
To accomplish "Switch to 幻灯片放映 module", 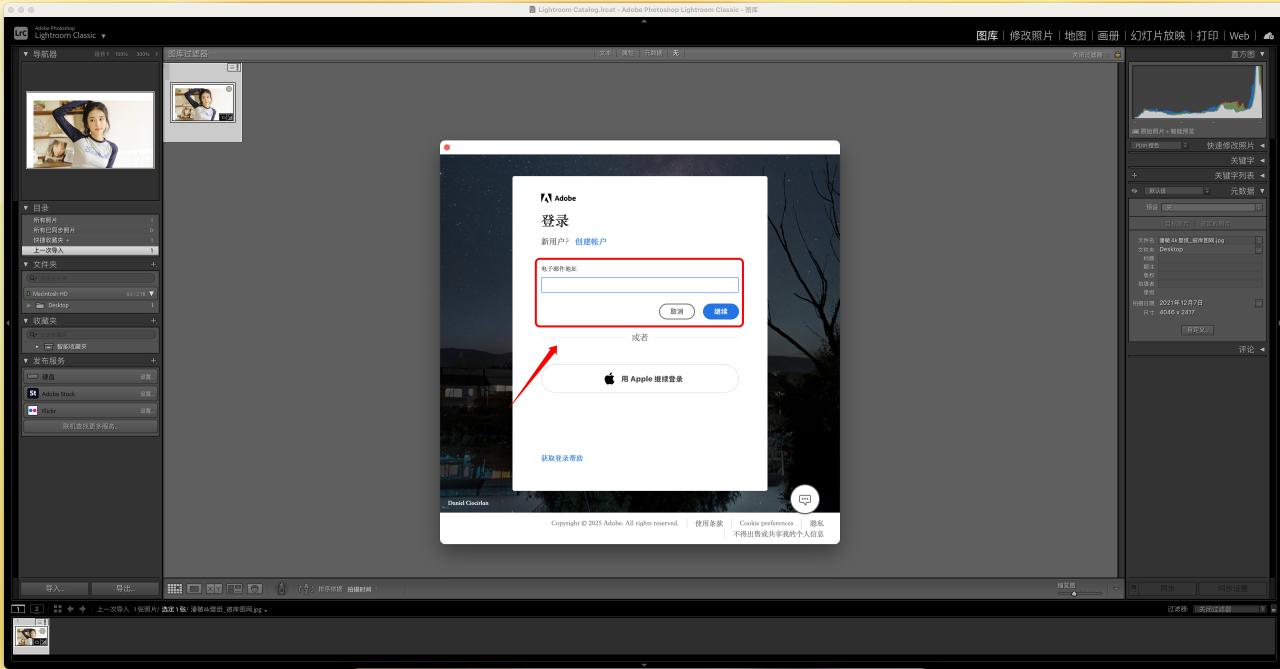I will (x=1158, y=36).
